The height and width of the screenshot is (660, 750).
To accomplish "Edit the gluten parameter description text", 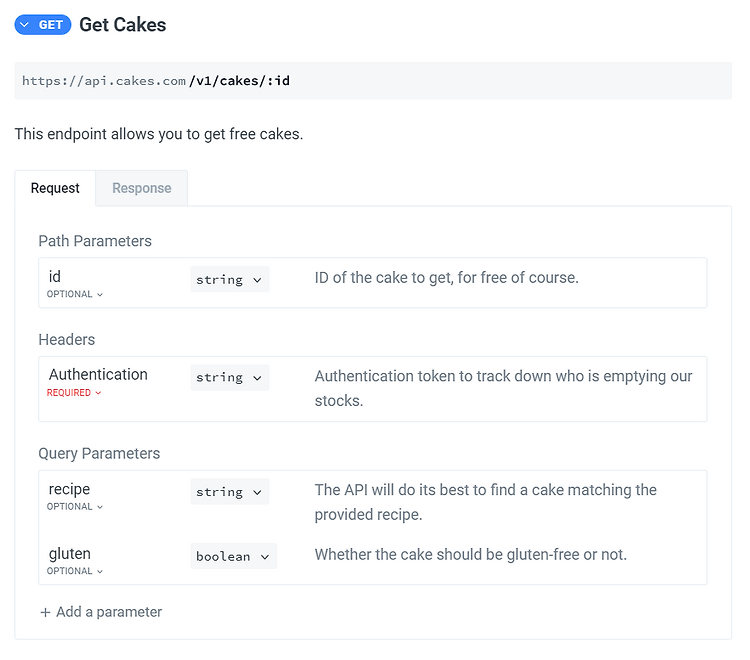I will pyautogui.click(x=471, y=554).
